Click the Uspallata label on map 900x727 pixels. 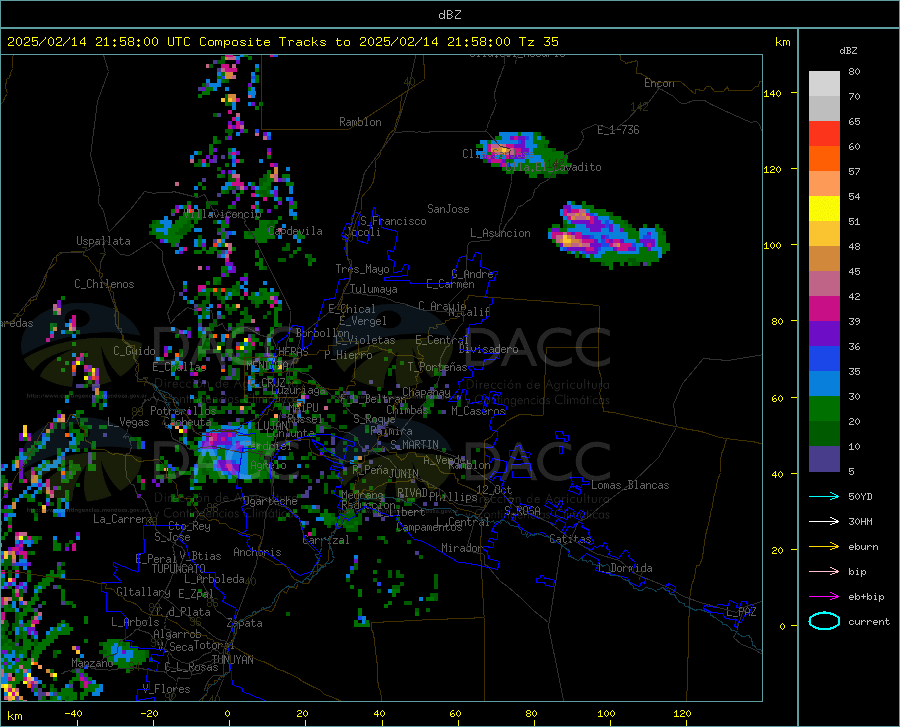pos(103,241)
